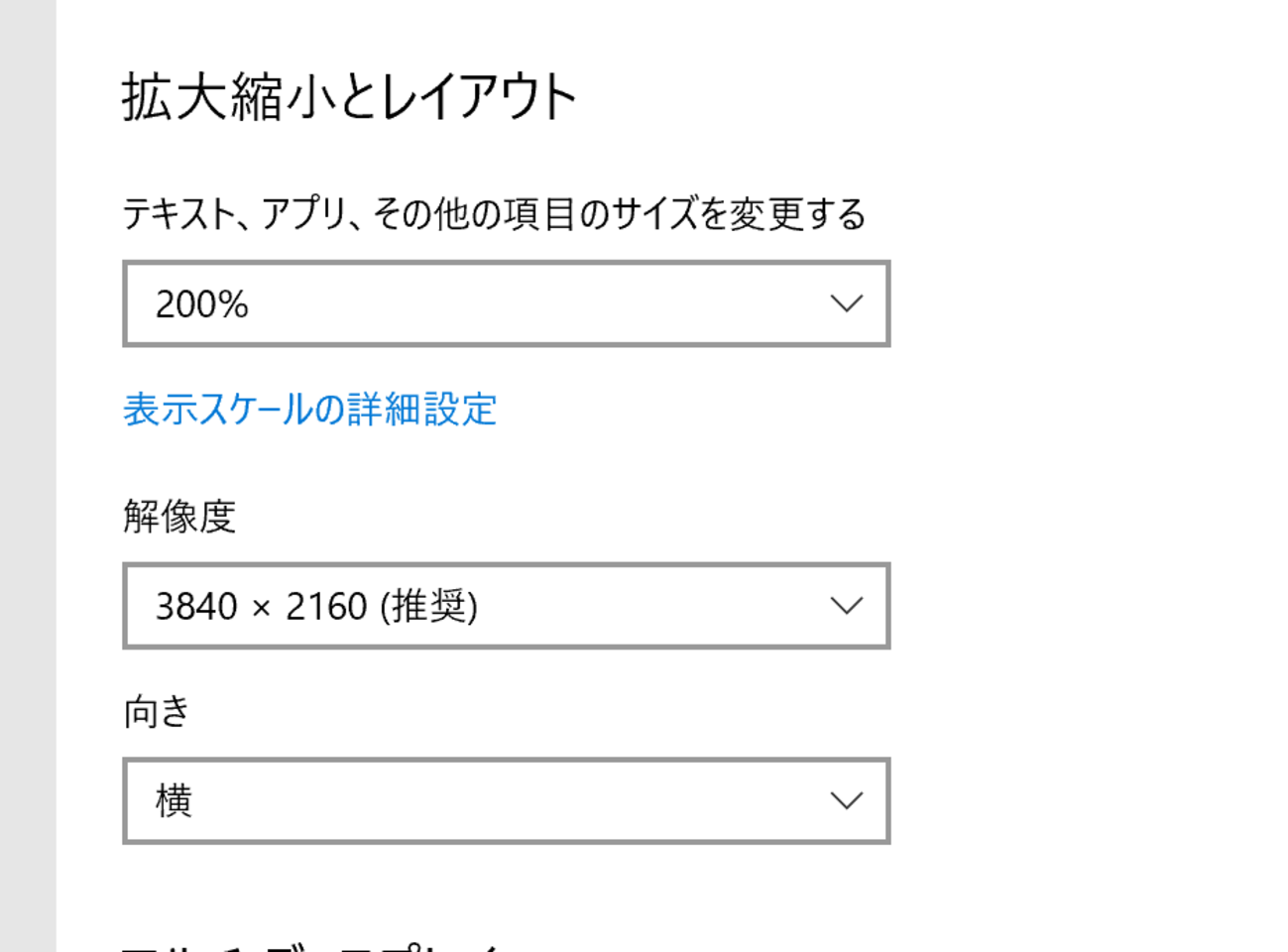Open the 200% scale dropdown
1288x952 pixels.
pos(506,303)
